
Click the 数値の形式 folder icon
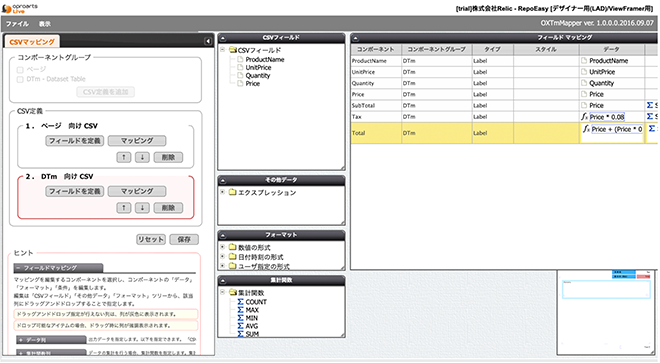click(233, 247)
